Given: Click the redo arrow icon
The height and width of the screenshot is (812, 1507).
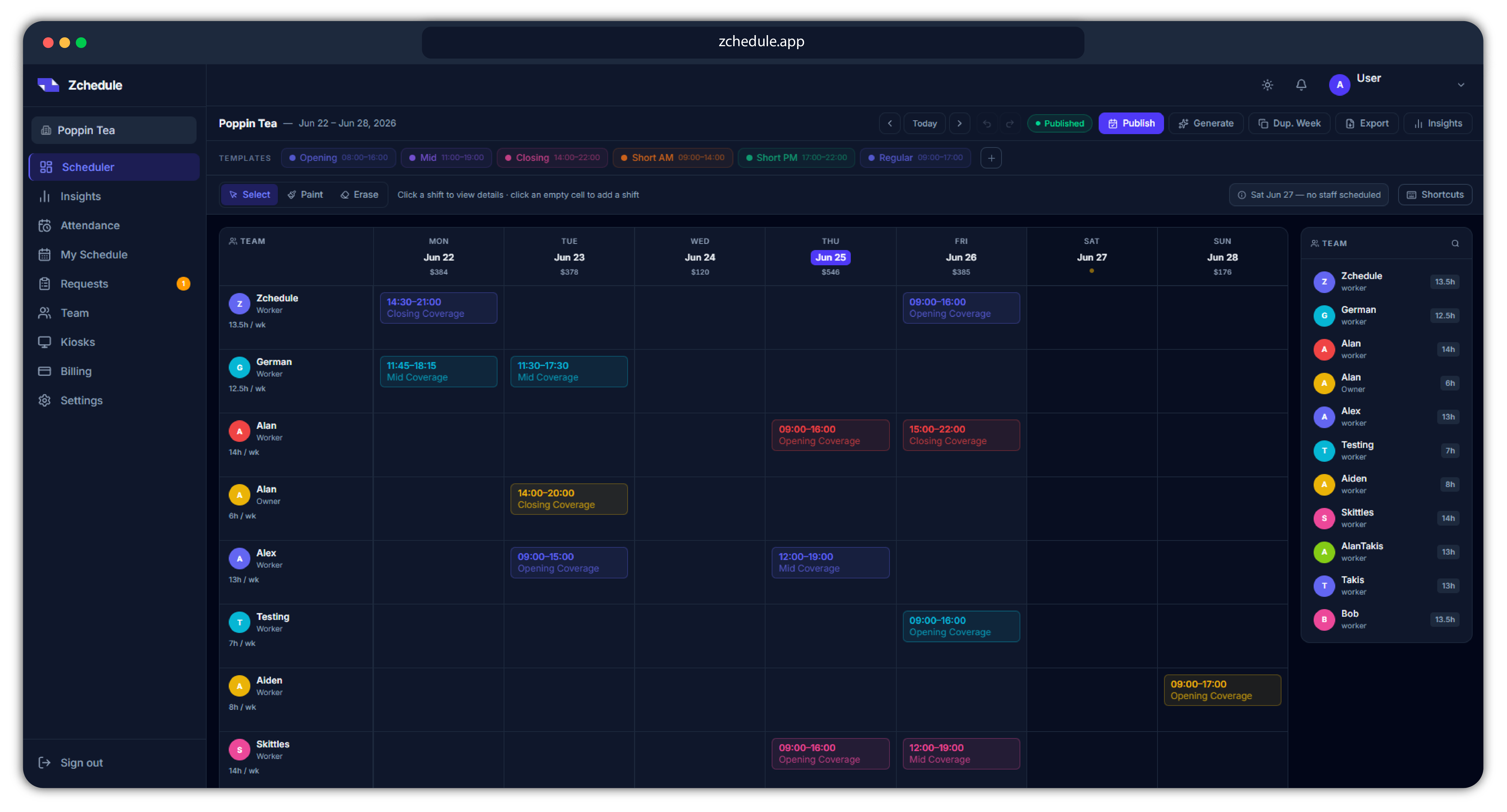Looking at the screenshot, I should [1010, 124].
